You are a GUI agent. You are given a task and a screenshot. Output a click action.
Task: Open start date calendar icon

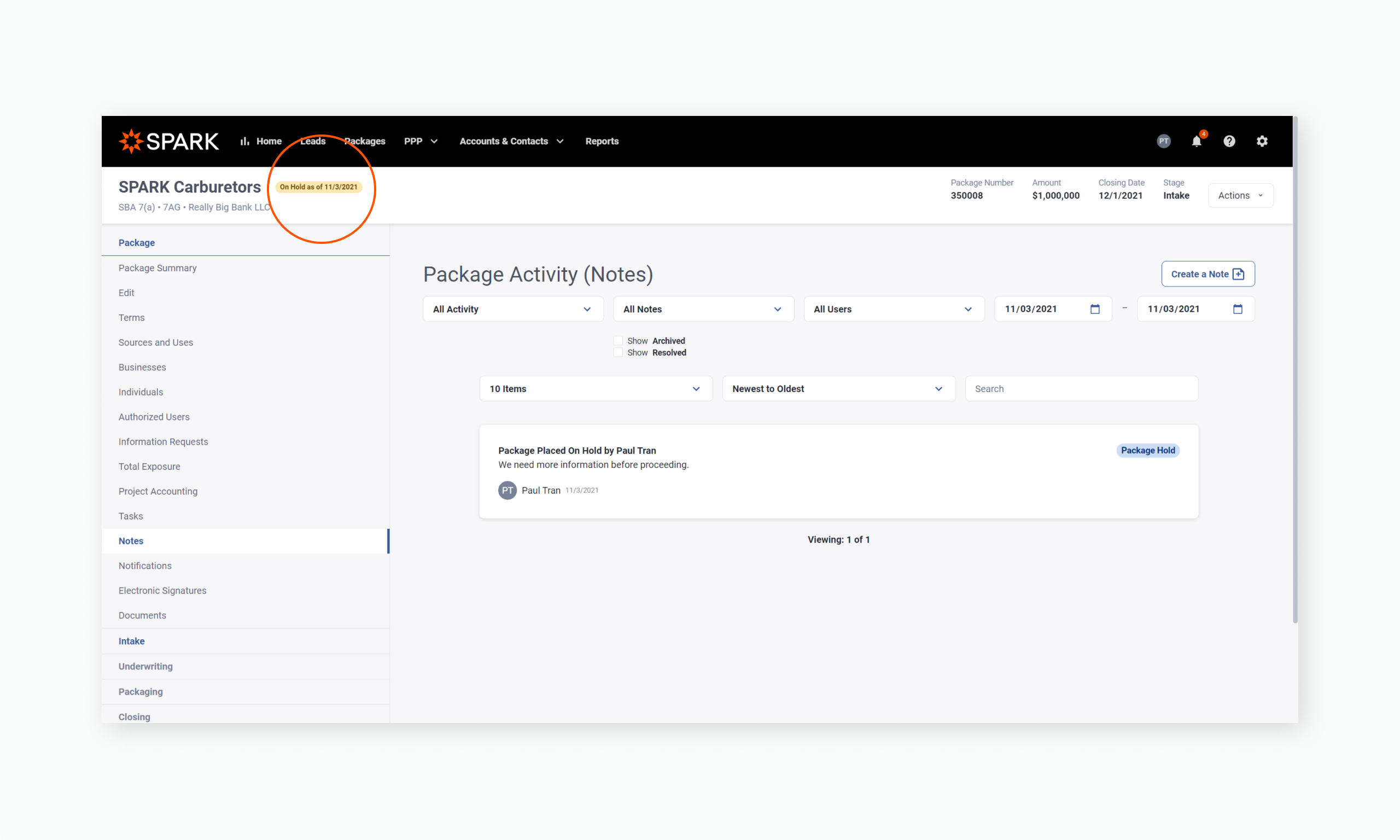[1095, 309]
